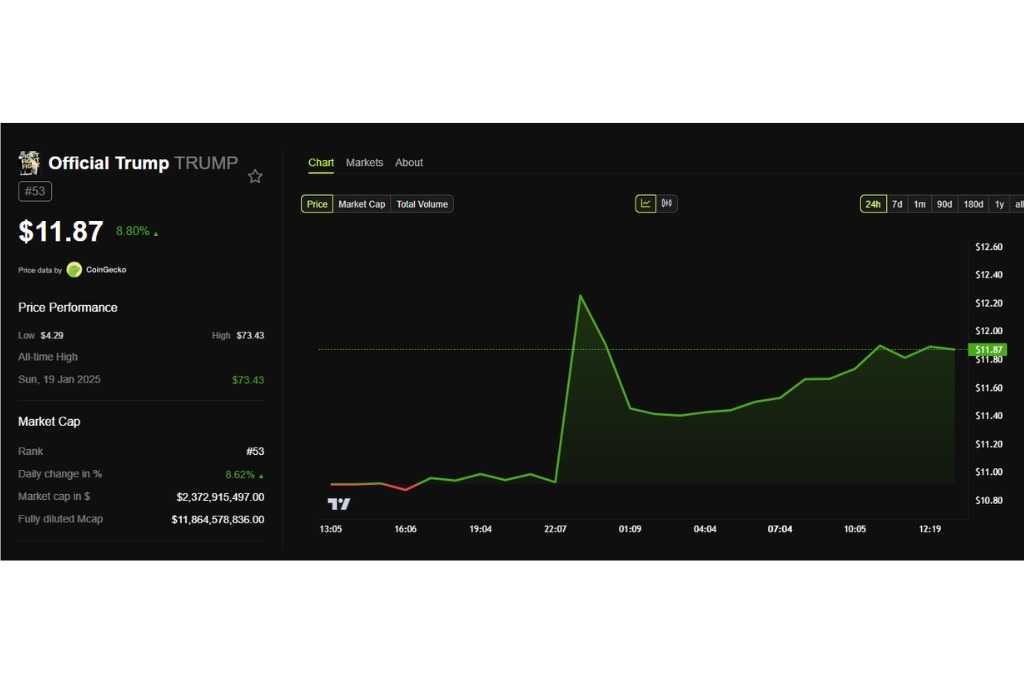Screen dimensions: 1024x683
Task: Set chart range to 90d
Action: point(944,204)
